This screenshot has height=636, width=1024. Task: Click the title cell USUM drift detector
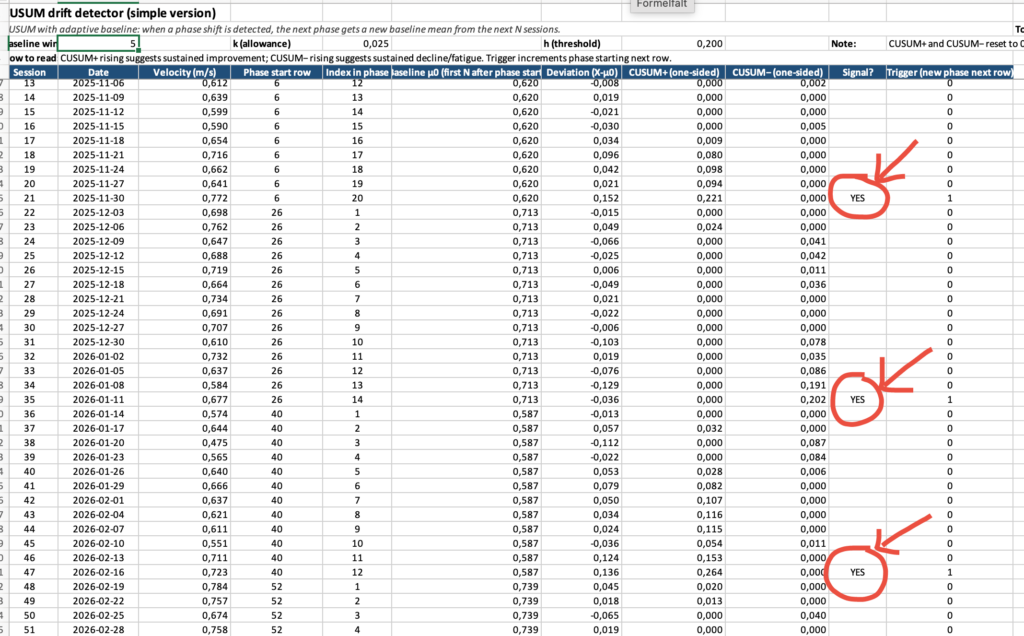tap(112, 13)
